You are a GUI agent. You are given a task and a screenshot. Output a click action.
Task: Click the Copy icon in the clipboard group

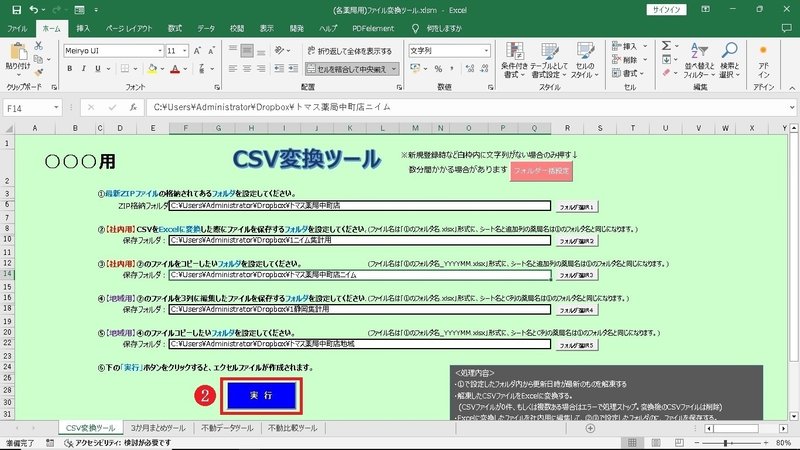pyautogui.click(x=38, y=59)
